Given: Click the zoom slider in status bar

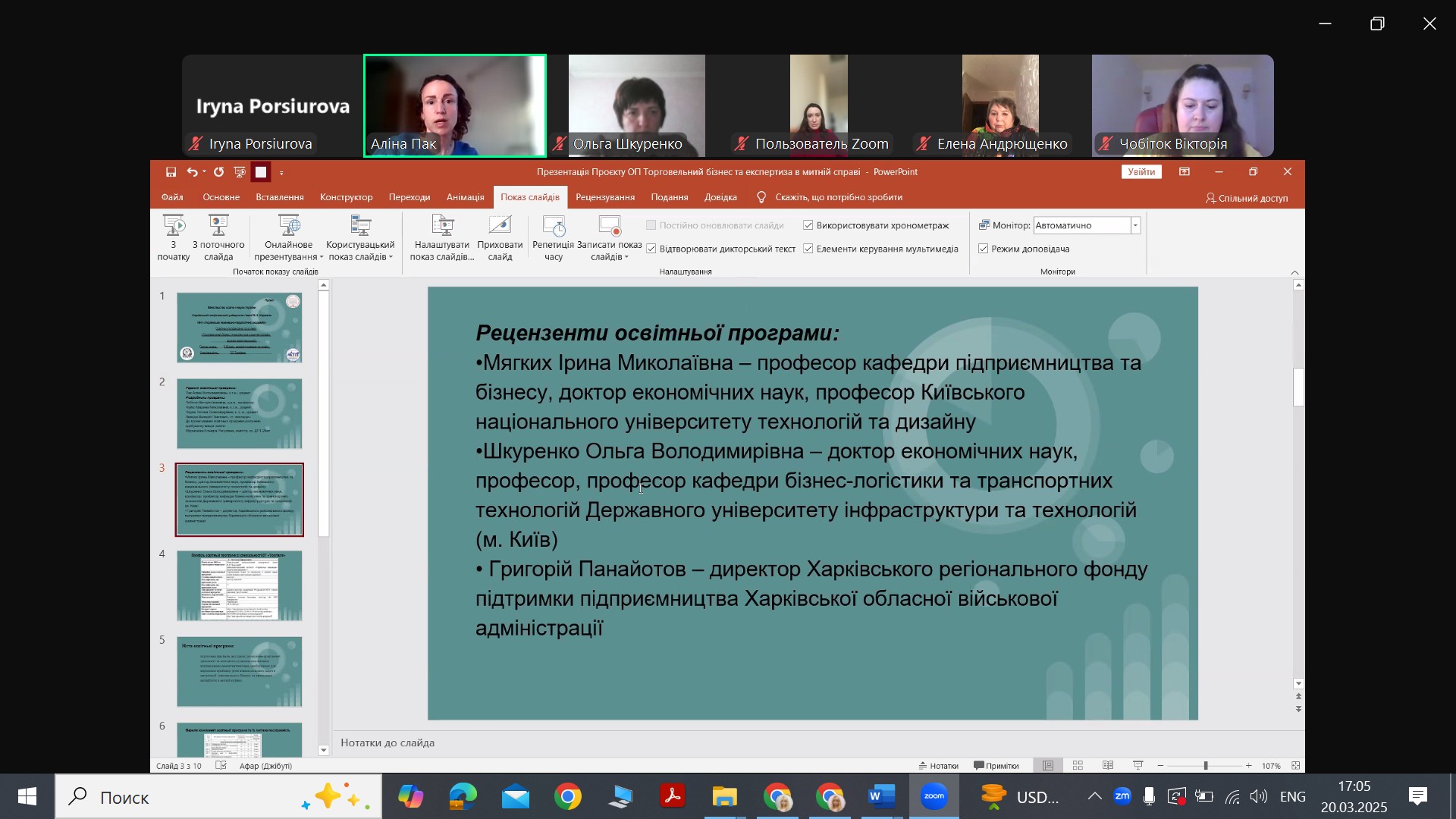Looking at the screenshot, I should 1205,766.
